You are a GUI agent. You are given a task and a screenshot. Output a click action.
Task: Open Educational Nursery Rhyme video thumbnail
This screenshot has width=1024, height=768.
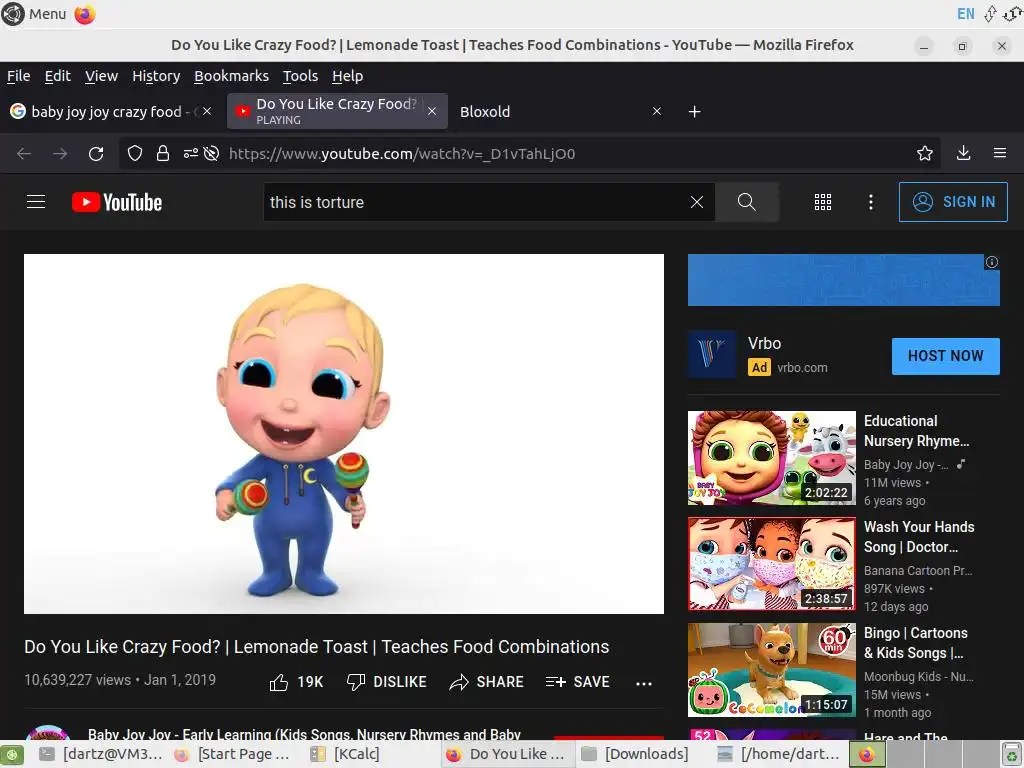click(771, 458)
